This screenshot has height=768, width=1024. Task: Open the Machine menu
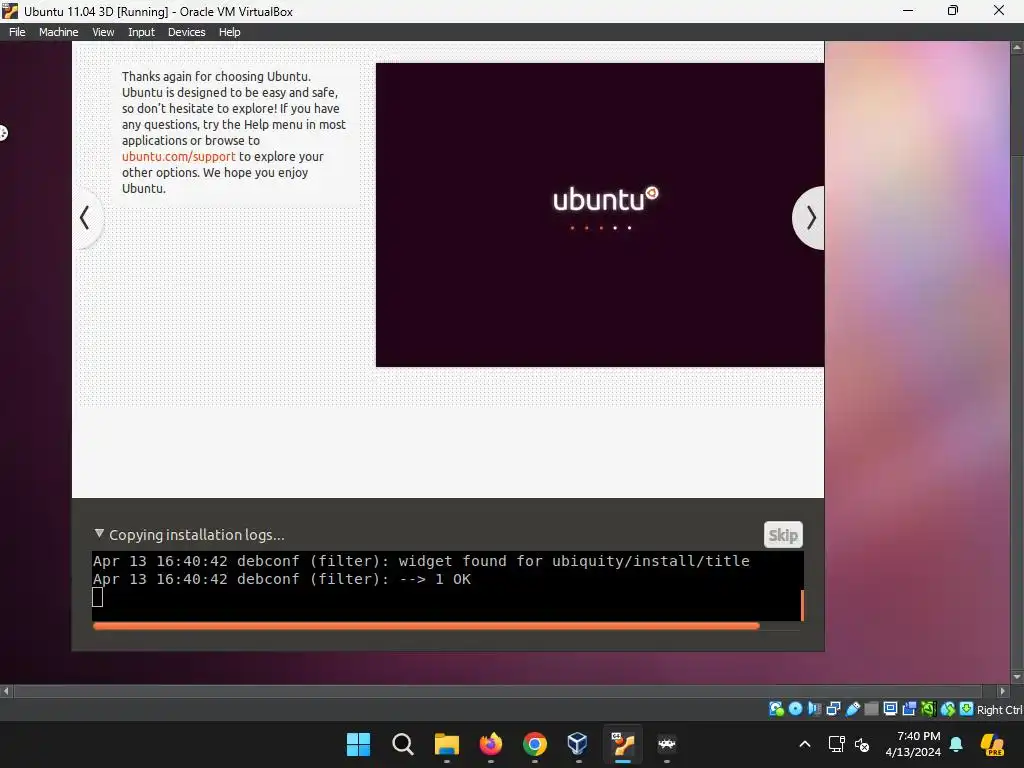click(x=58, y=32)
